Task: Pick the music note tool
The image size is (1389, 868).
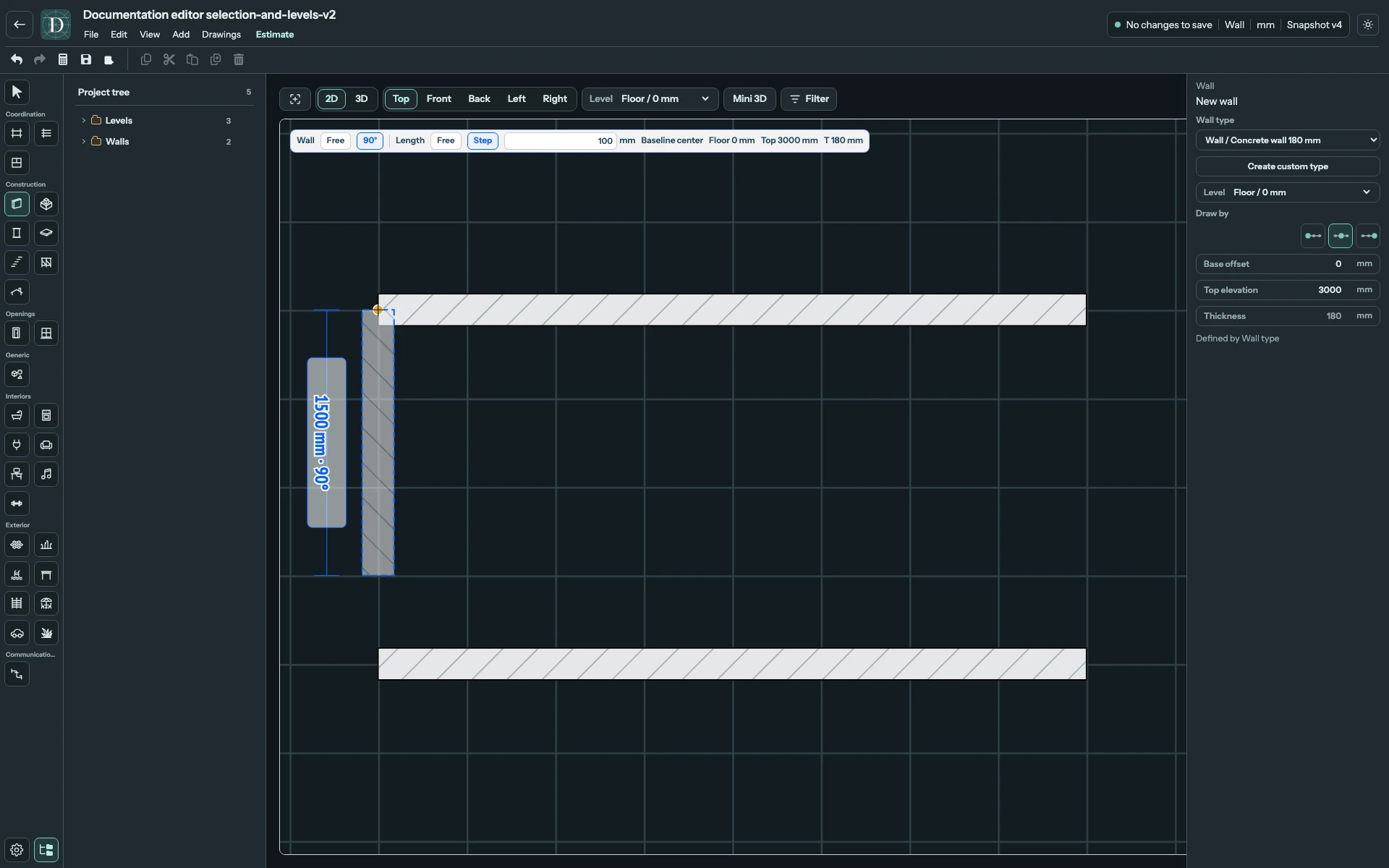Action: click(46, 474)
